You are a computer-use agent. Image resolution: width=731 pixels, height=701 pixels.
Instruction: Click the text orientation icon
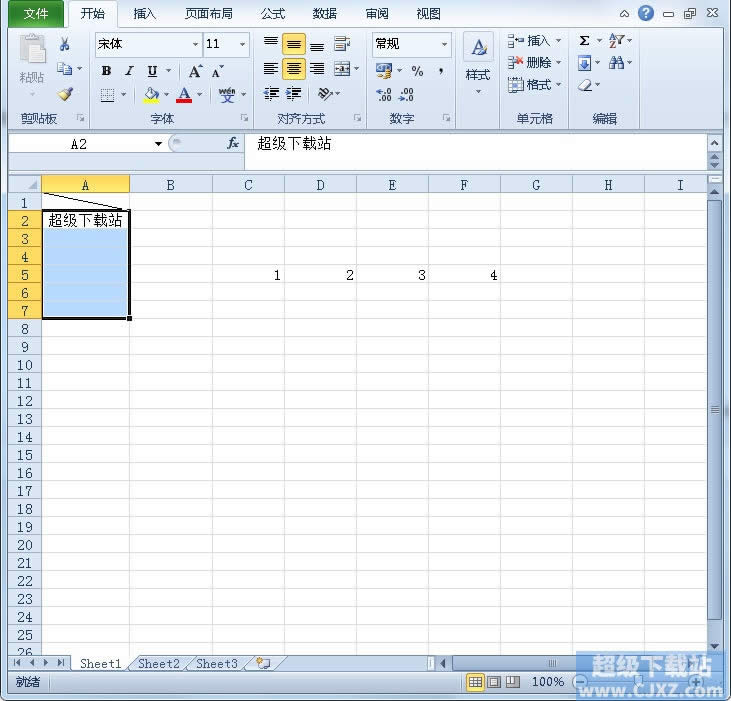(325, 94)
